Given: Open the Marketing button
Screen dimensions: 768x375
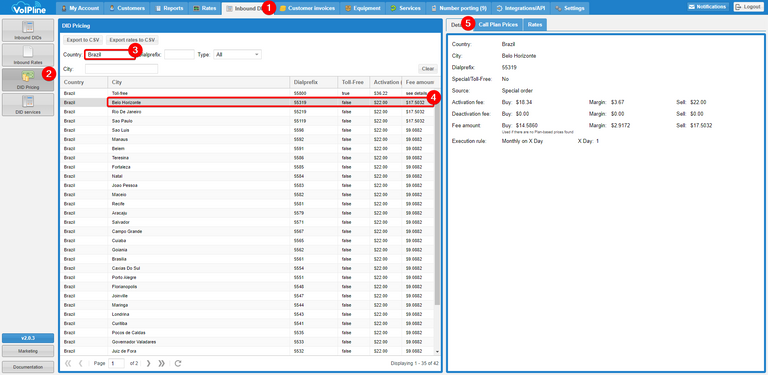Looking at the screenshot, I should (28, 351).
